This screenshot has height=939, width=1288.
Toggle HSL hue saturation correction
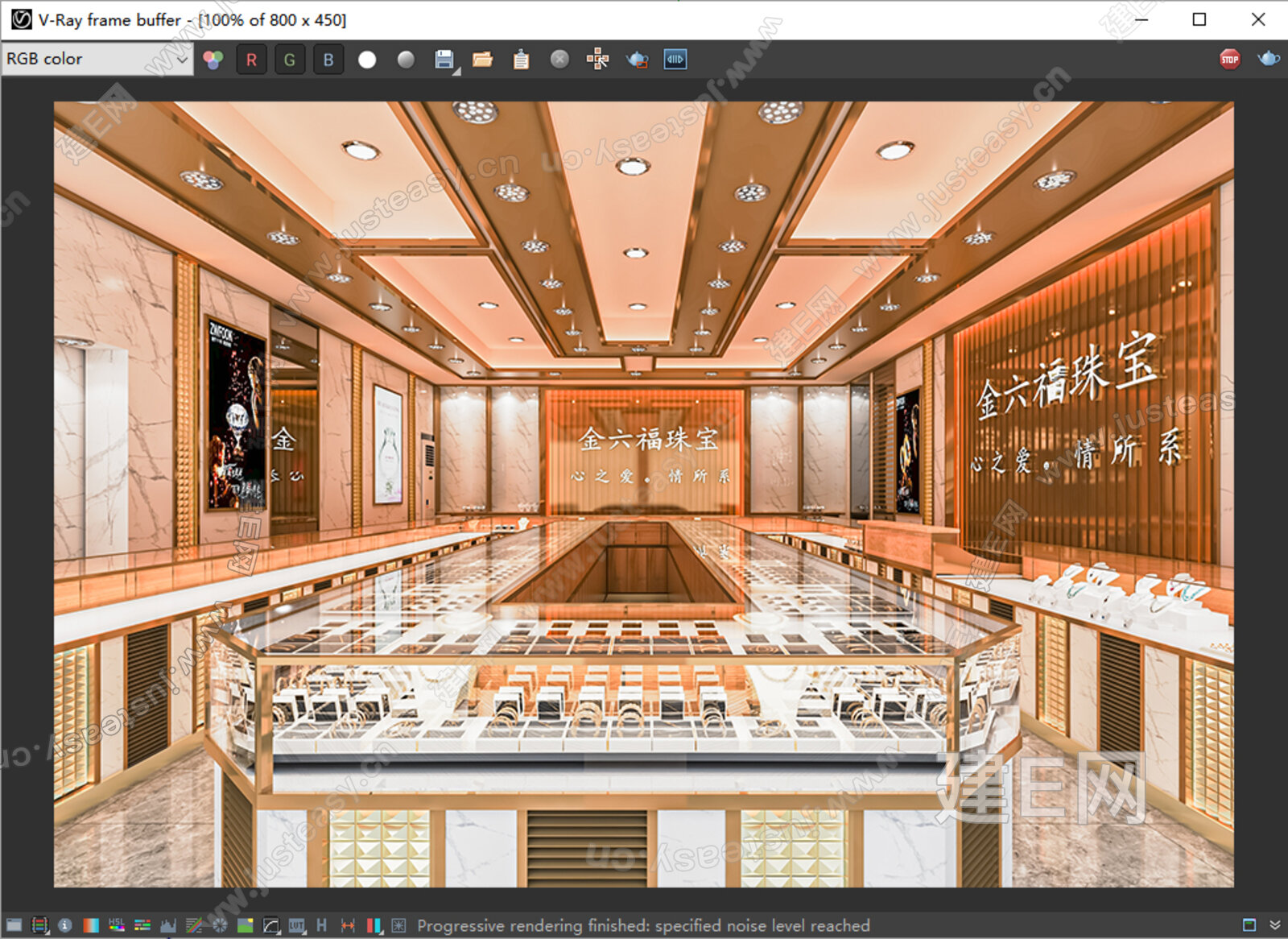pyautogui.click(x=117, y=925)
